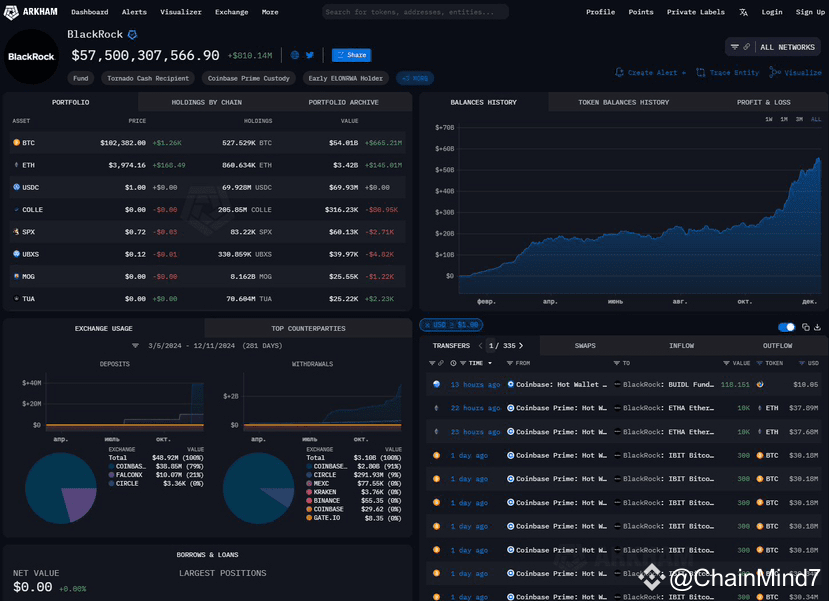The image size is (829, 601).
Task: Open the TIME column filter
Action: coord(463,363)
